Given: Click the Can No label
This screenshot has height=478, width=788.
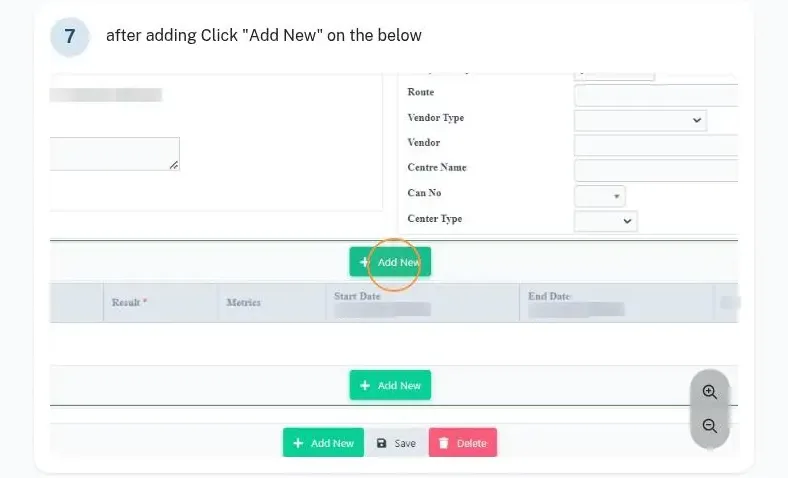Looking at the screenshot, I should pyautogui.click(x=424, y=193).
